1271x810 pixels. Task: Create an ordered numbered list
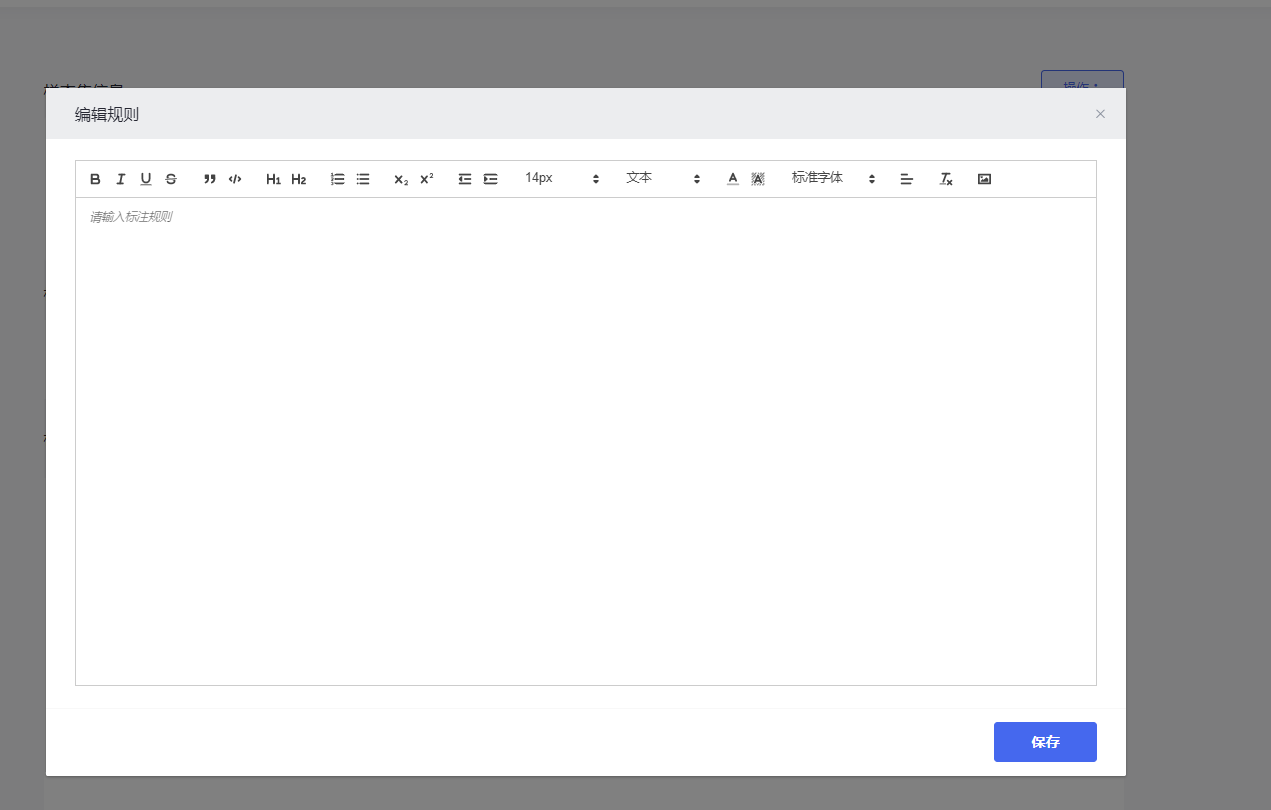coord(338,179)
